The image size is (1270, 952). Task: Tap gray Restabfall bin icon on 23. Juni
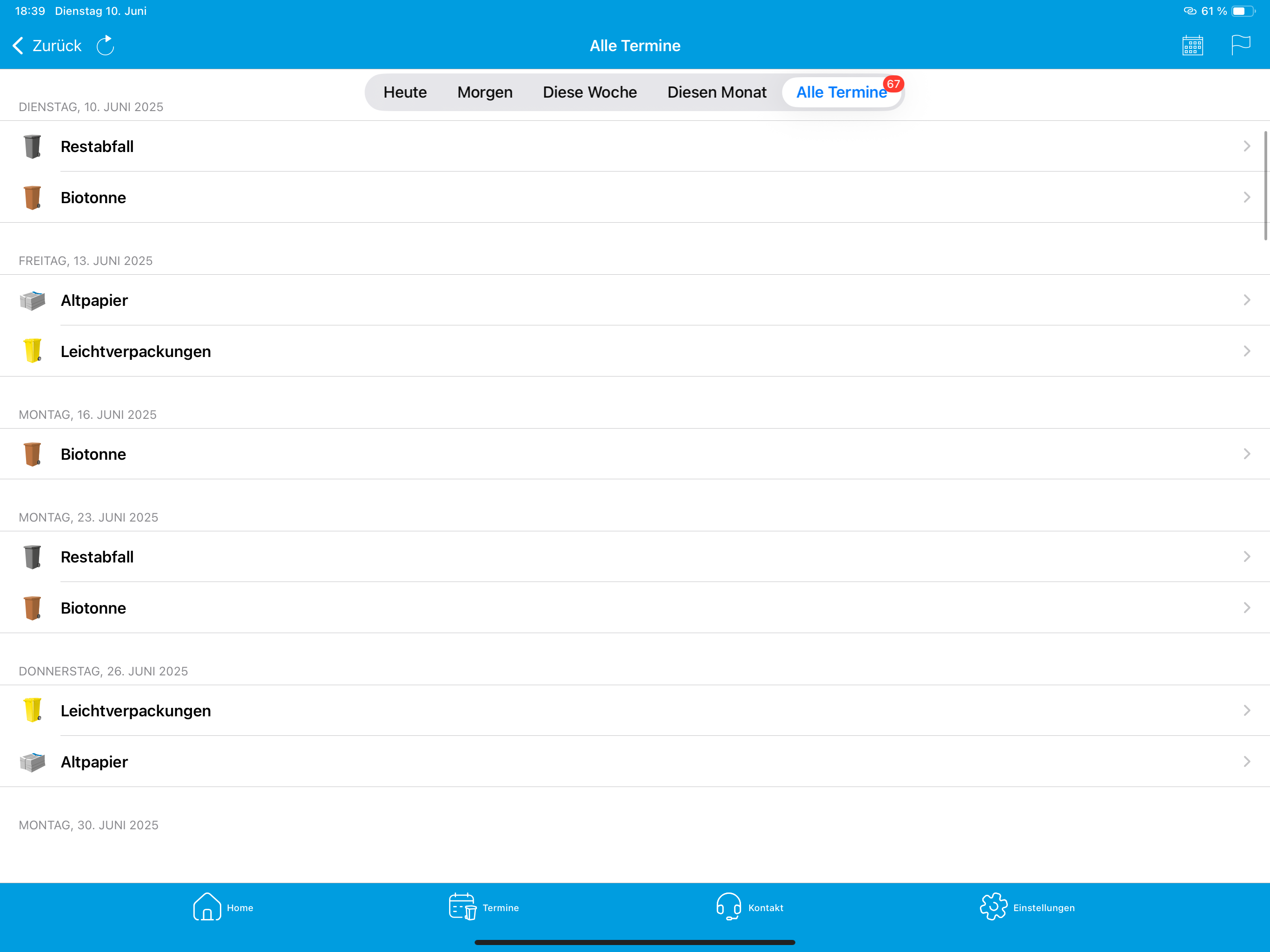tap(33, 557)
